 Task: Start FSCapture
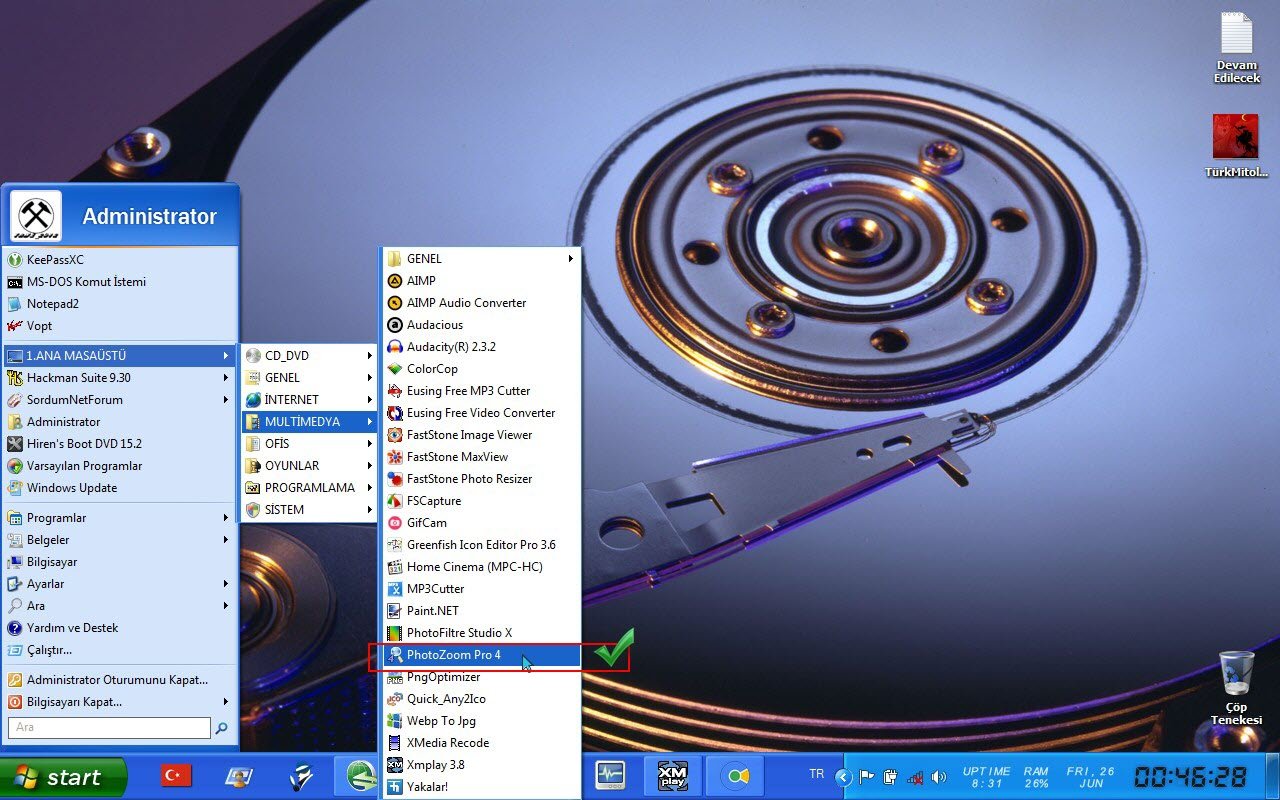click(481, 501)
